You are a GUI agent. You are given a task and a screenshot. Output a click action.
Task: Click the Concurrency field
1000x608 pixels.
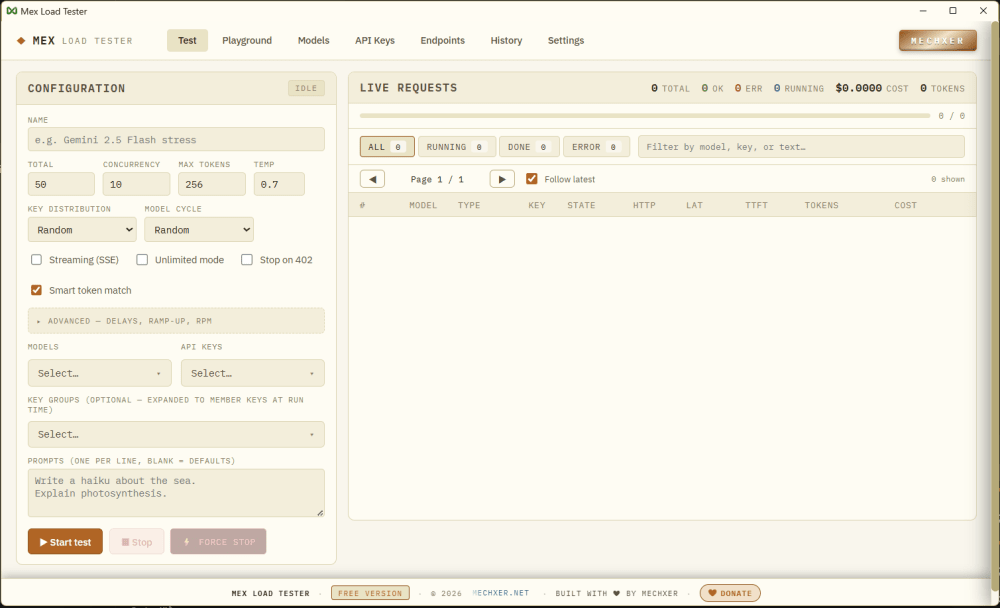[136, 184]
